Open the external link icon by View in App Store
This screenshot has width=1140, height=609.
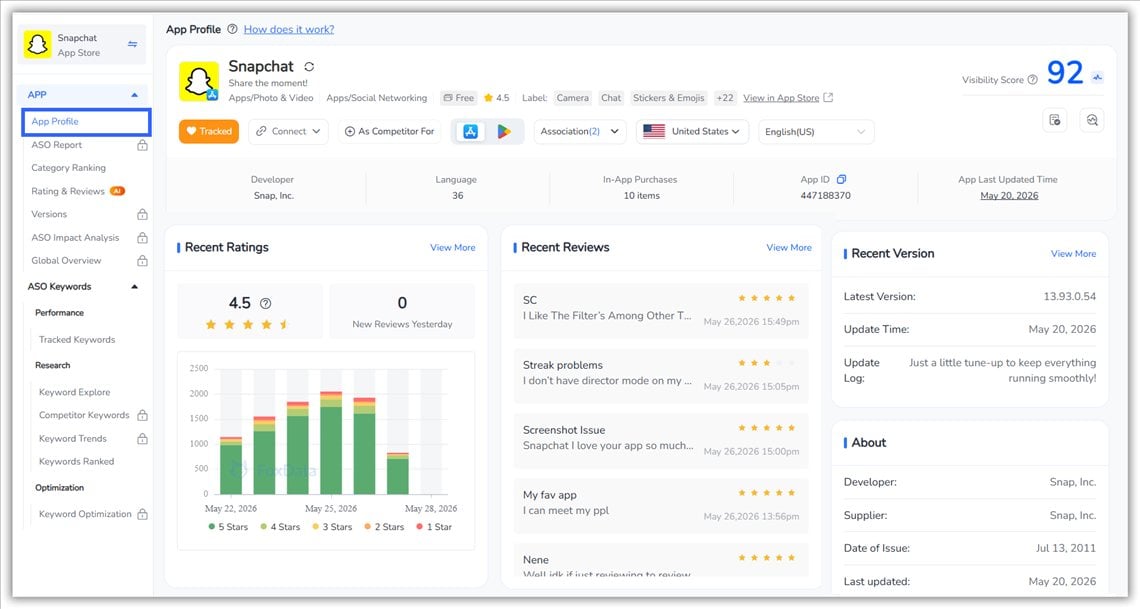click(x=828, y=97)
